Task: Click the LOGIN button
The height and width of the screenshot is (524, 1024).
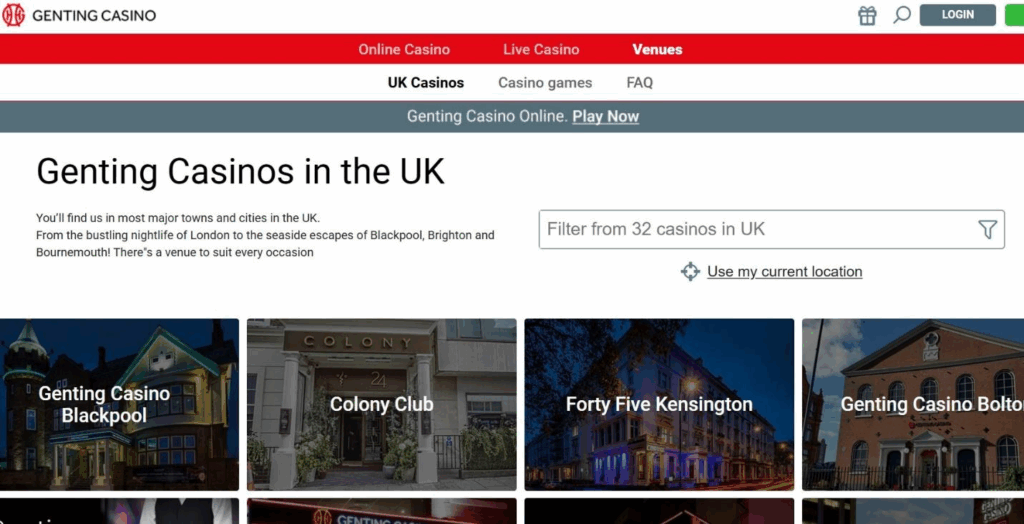Action: click(957, 14)
